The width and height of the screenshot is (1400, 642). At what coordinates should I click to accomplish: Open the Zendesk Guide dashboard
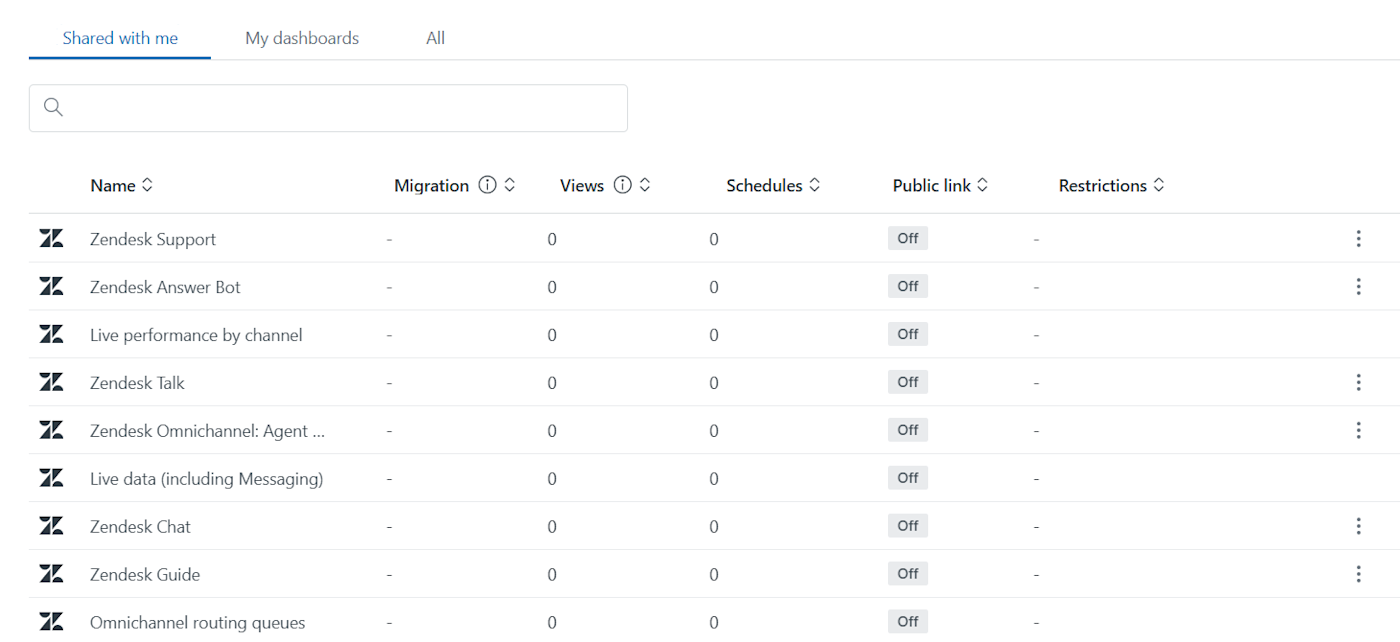tap(145, 575)
